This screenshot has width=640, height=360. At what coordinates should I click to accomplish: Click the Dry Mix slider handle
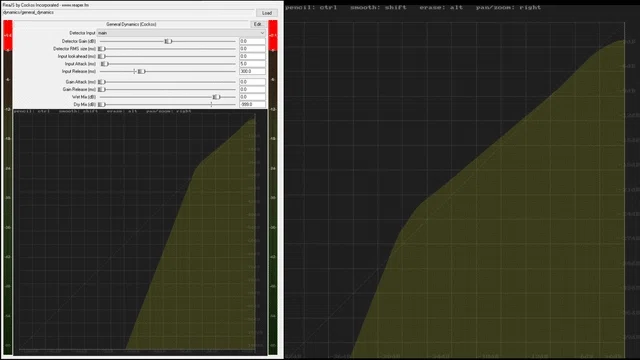tap(101, 104)
